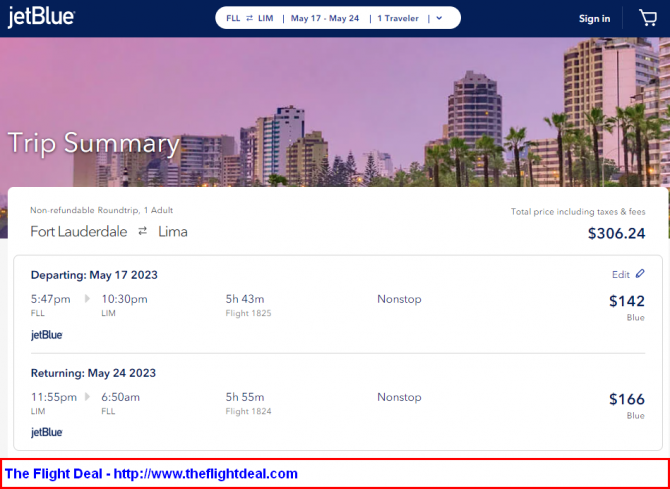The width and height of the screenshot is (670, 489).
Task: Click the Sign in link
Action: [x=594, y=18]
